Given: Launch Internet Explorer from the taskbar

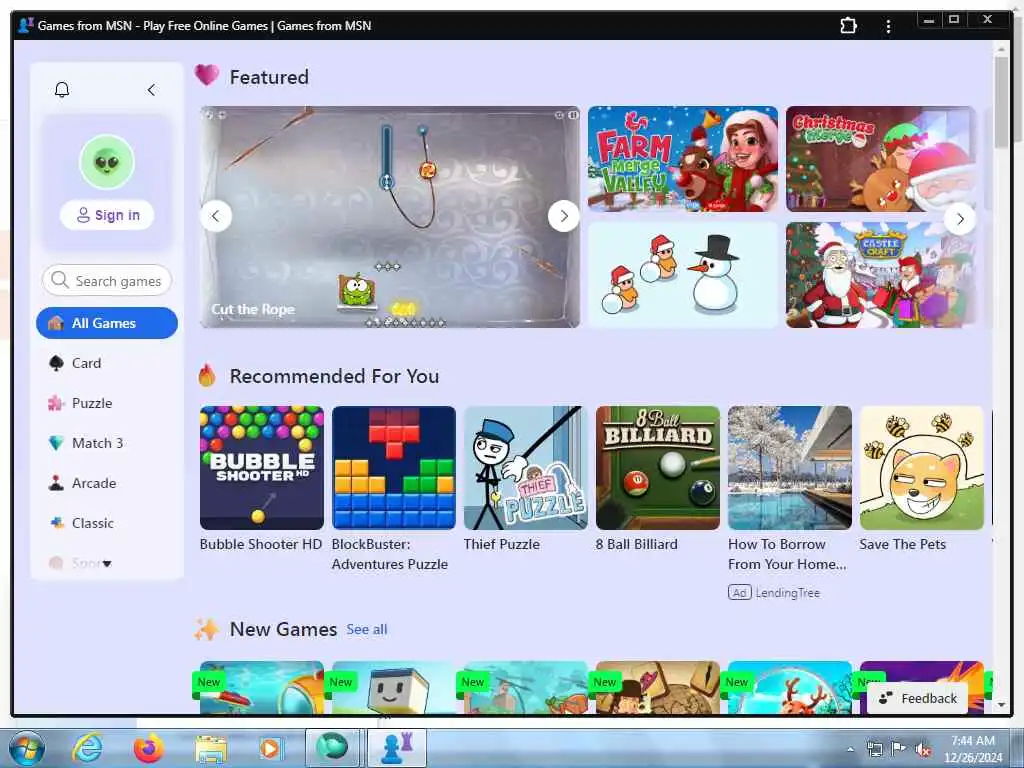Looking at the screenshot, I should click(x=87, y=748).
